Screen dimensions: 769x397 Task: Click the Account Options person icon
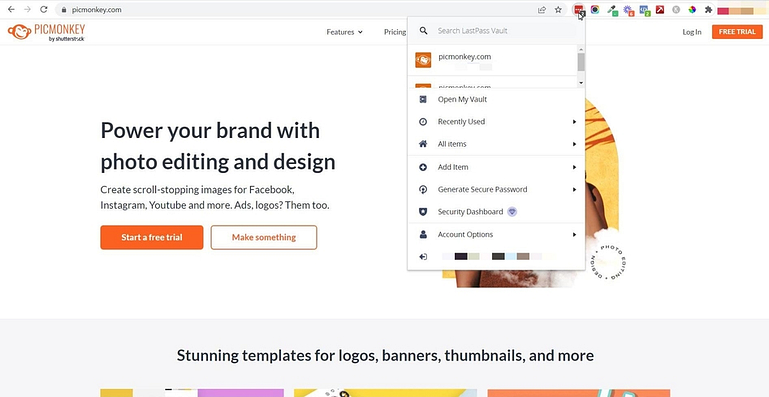(x=423, y=235)
